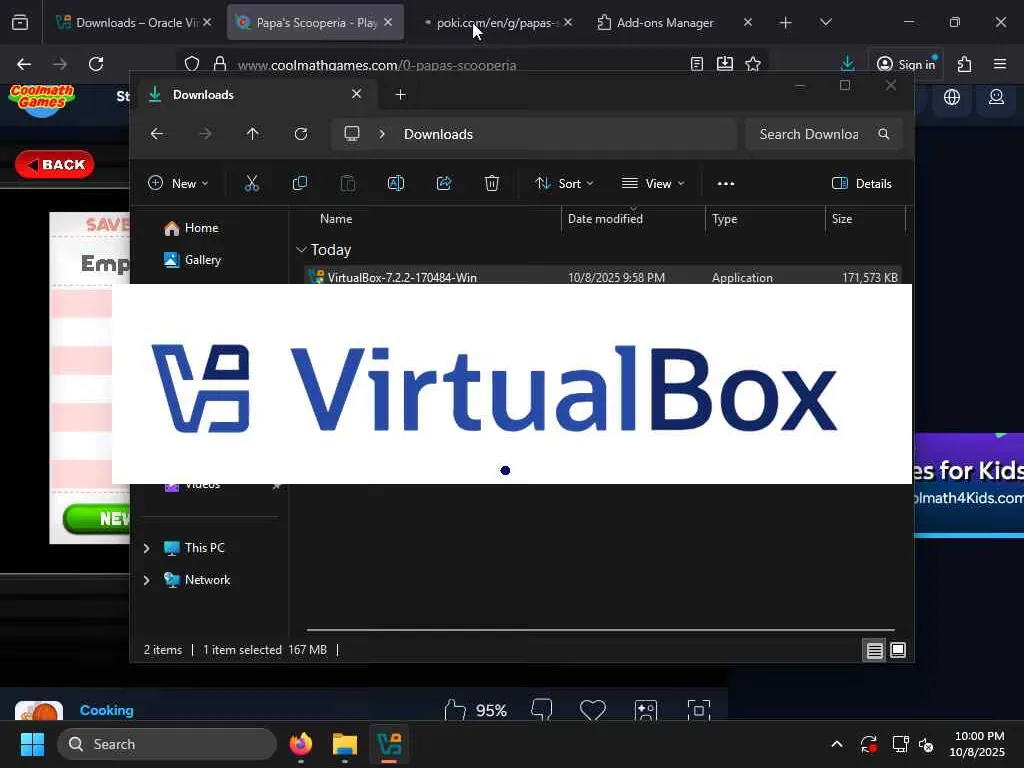Go back in Firefox browser
The height and width of the screenshot is (768, 1024).
coord(24,64)
